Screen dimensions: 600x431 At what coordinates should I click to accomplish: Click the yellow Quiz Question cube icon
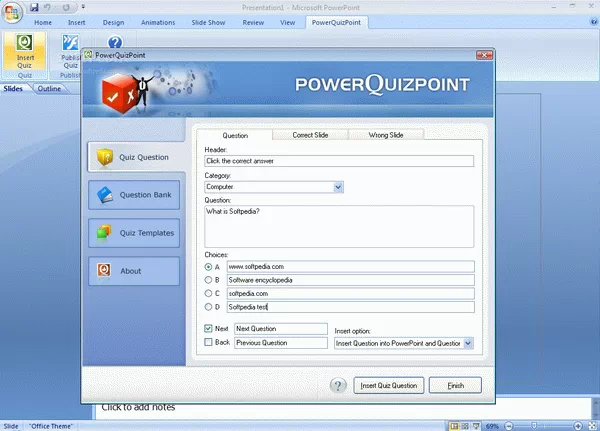(105, 157)
